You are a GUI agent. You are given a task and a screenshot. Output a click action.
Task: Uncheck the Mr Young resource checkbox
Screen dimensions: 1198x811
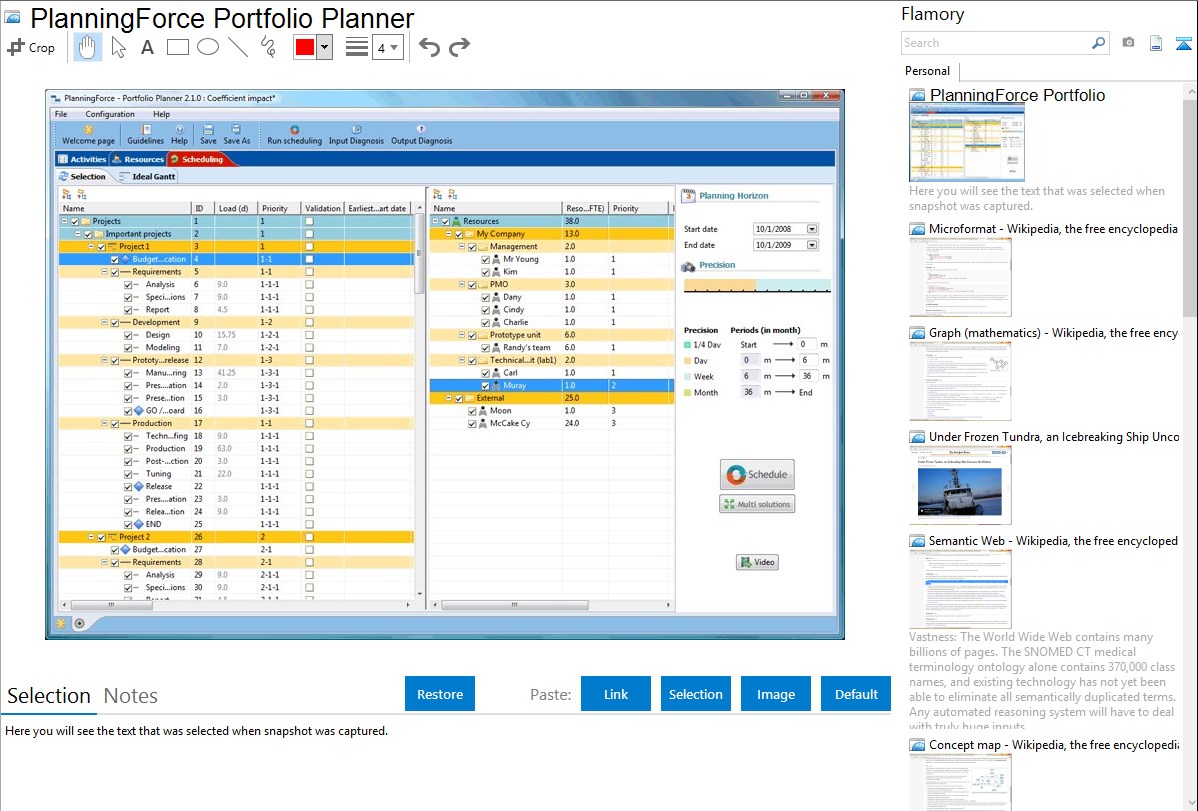(485, 259)
